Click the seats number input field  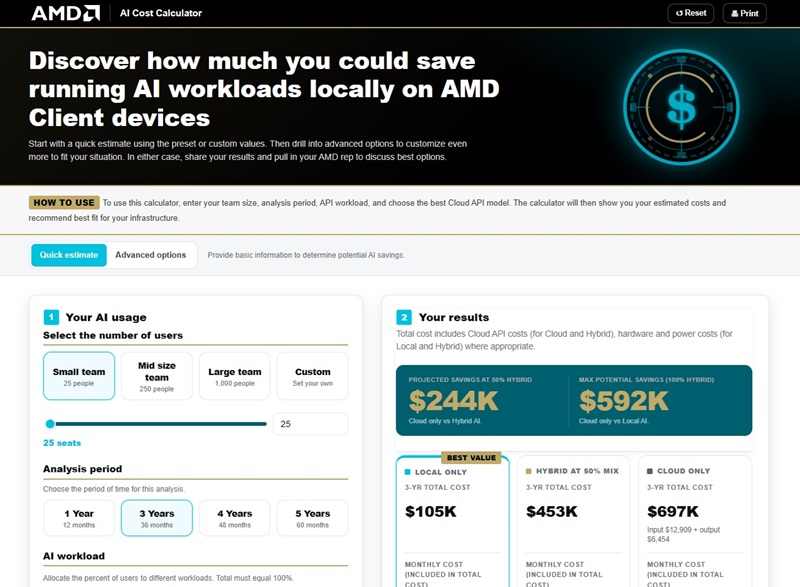[311, 424]
